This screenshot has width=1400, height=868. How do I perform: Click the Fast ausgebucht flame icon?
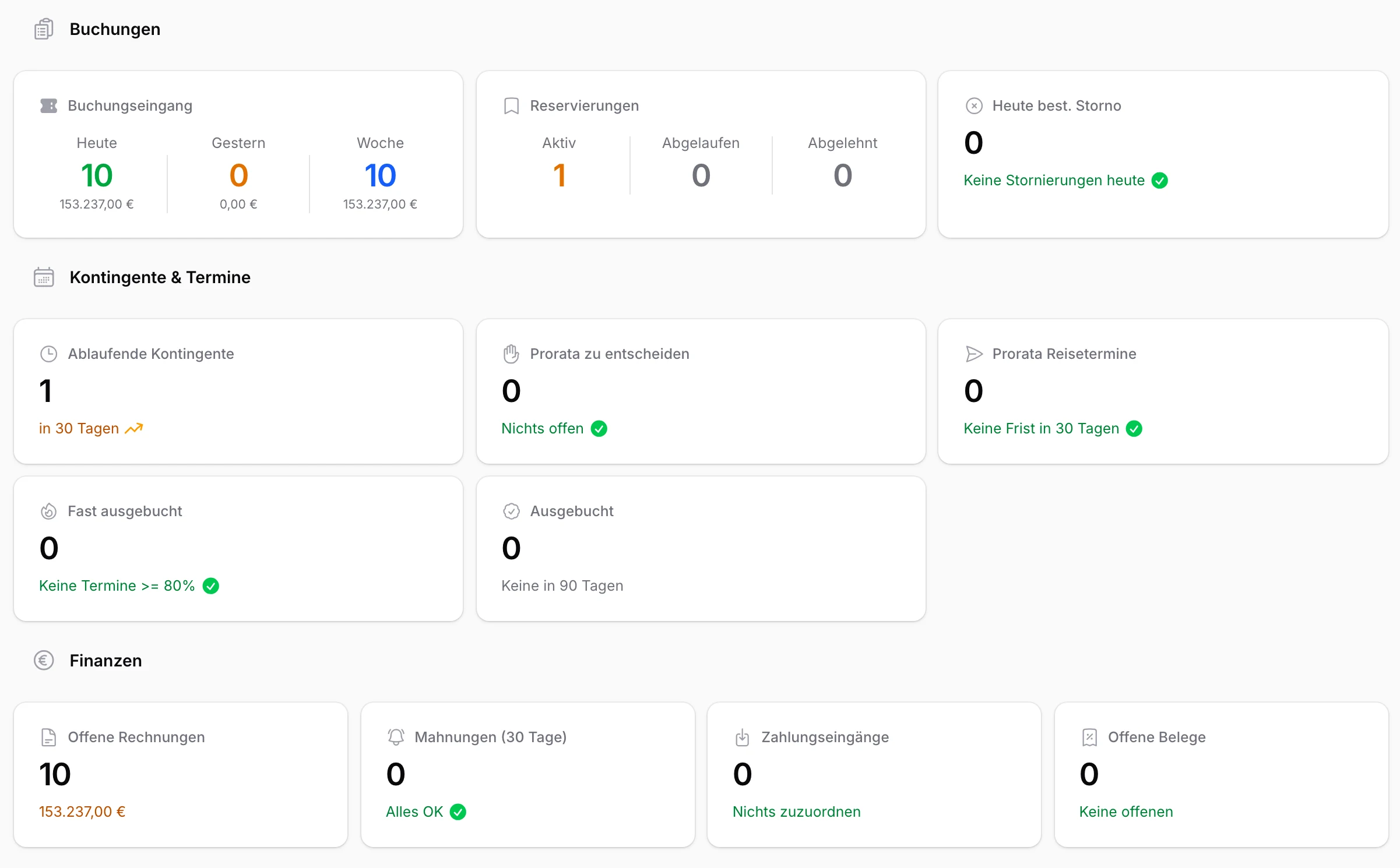pos(48,511)
